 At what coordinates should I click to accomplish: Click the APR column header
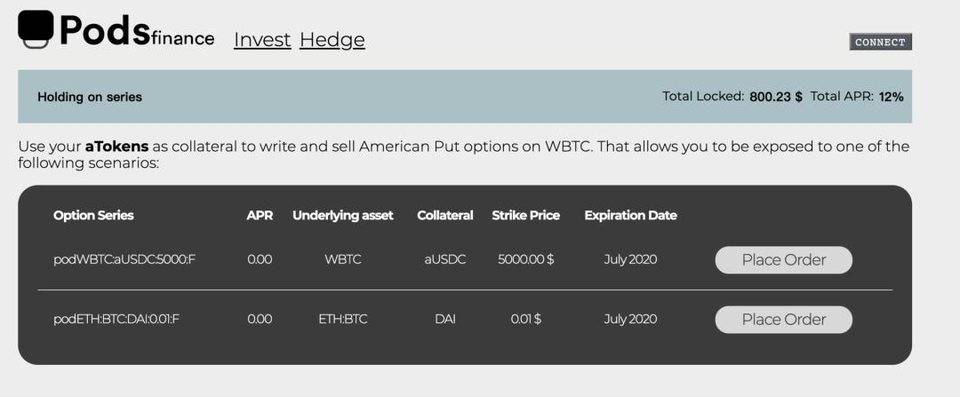[x=260, y=216]
